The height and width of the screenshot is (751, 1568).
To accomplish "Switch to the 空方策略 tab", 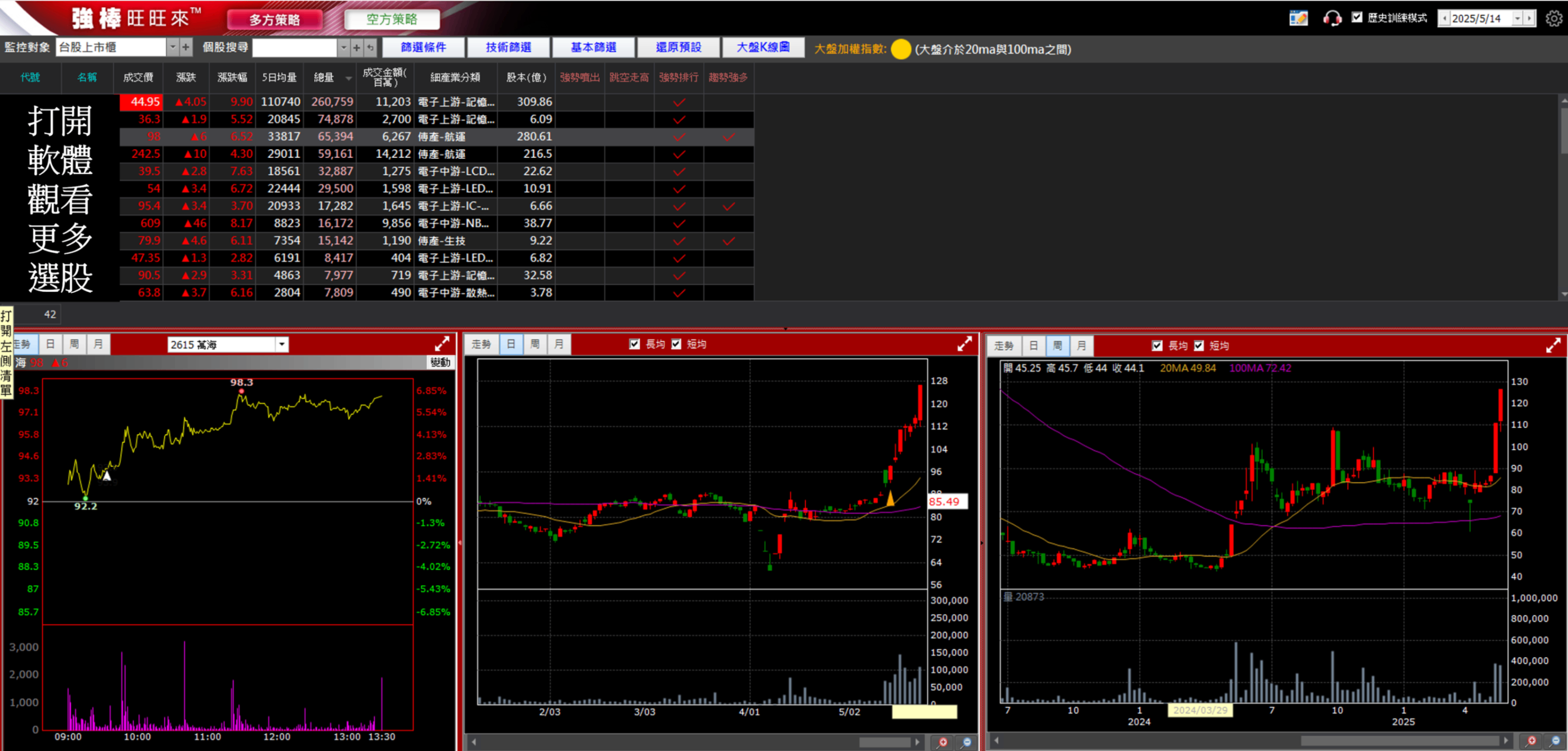I will tap(391, 19).
